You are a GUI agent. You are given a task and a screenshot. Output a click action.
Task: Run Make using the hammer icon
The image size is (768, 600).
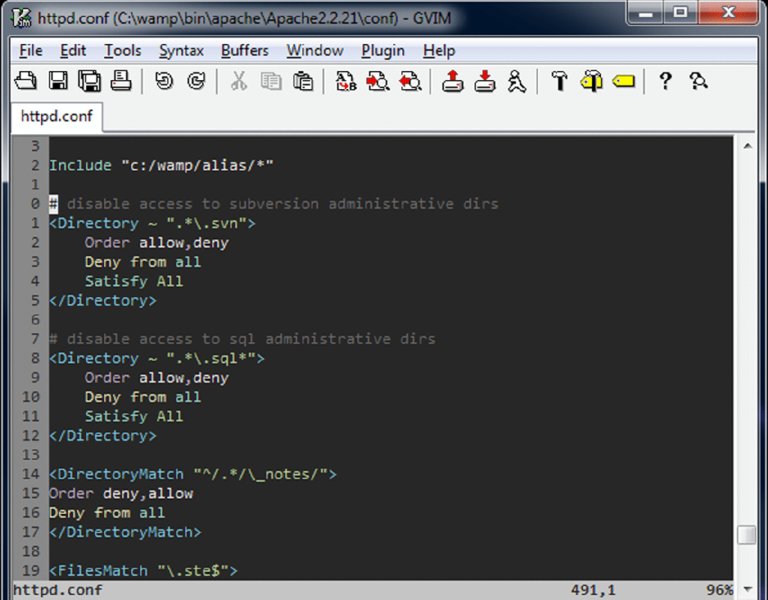tap(560, 82)
